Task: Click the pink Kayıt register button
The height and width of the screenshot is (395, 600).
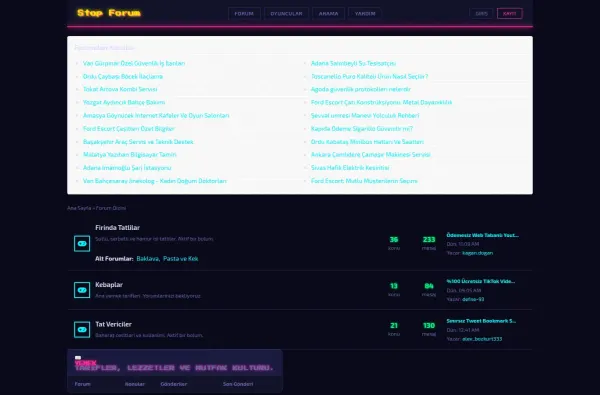Action: click(x=510, y=13)
